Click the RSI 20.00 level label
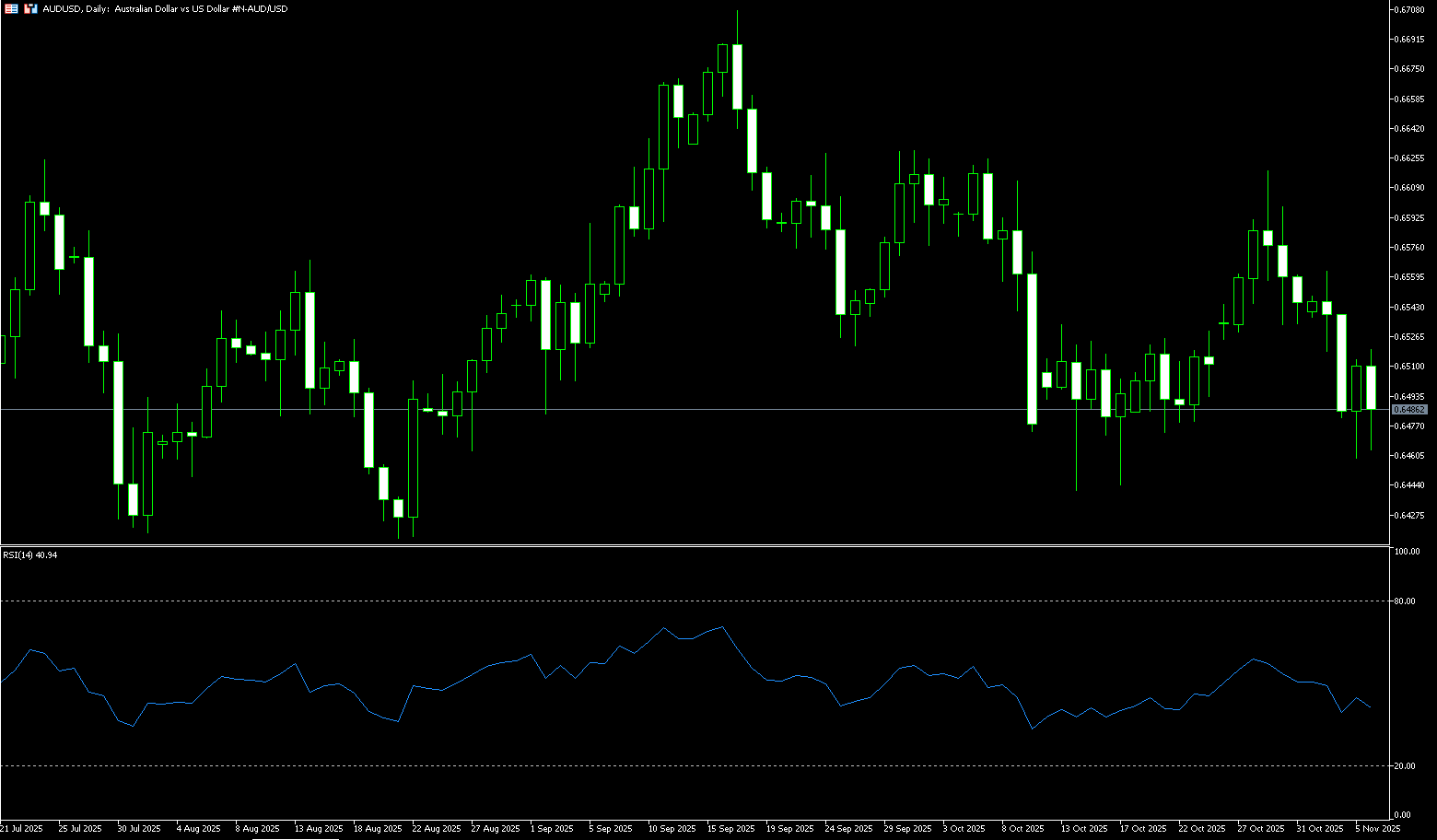 1406,766
